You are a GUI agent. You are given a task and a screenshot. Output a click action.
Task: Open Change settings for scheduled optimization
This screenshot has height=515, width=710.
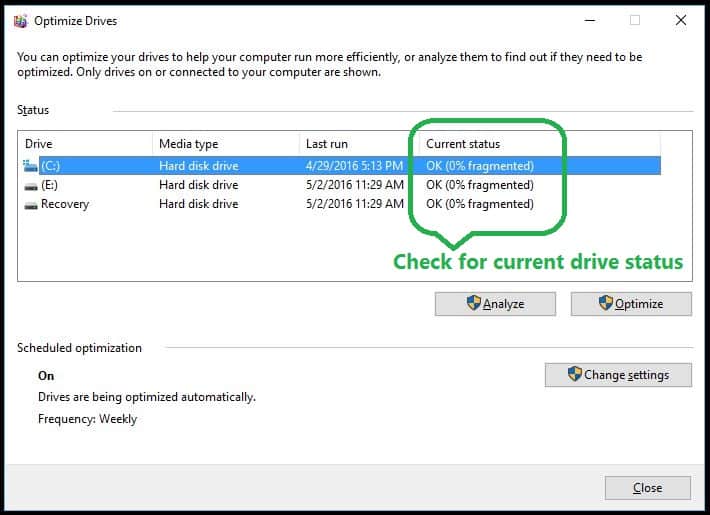(618, 375)
